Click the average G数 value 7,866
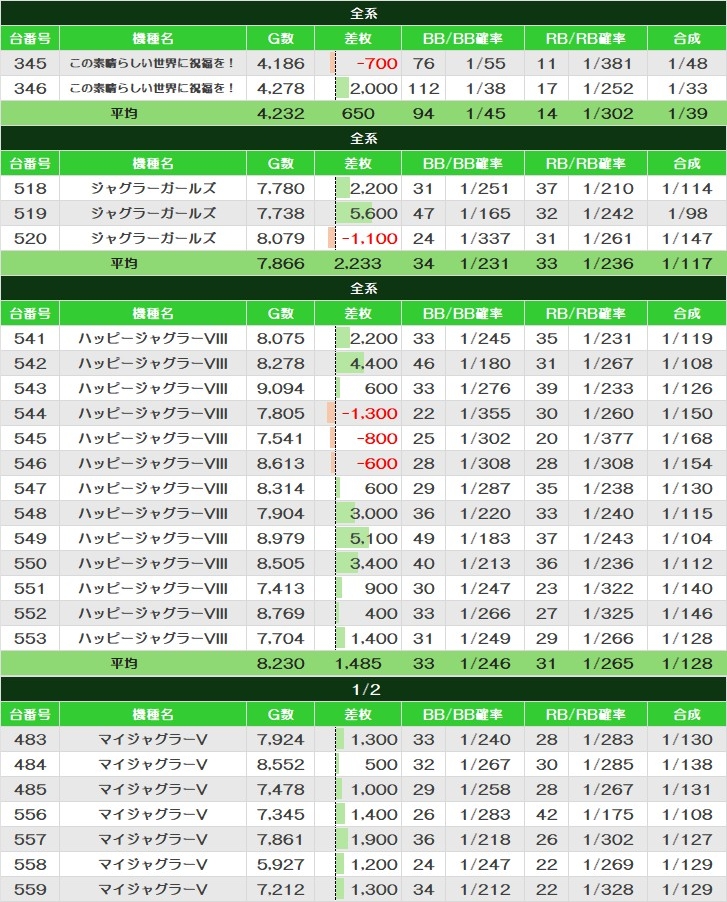The width and height of the screenshot is (727, 902). pos(281,263)
